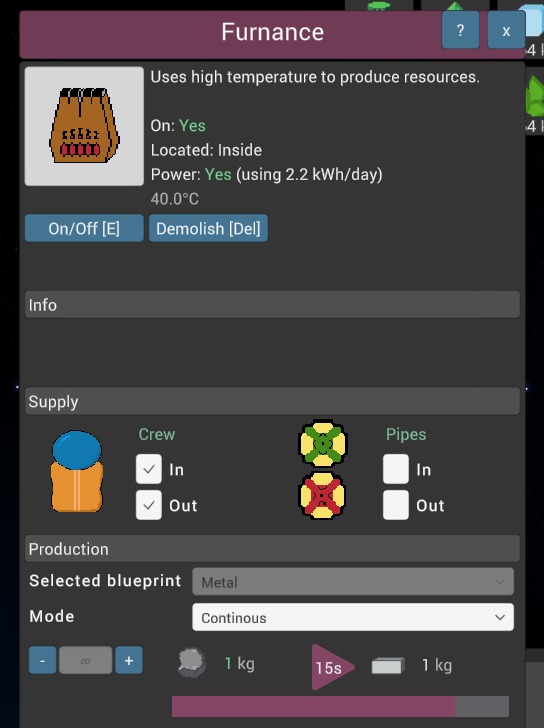Close the Furnace panel with x
Screen dimensions: 544x728
(x=506, y=31)
